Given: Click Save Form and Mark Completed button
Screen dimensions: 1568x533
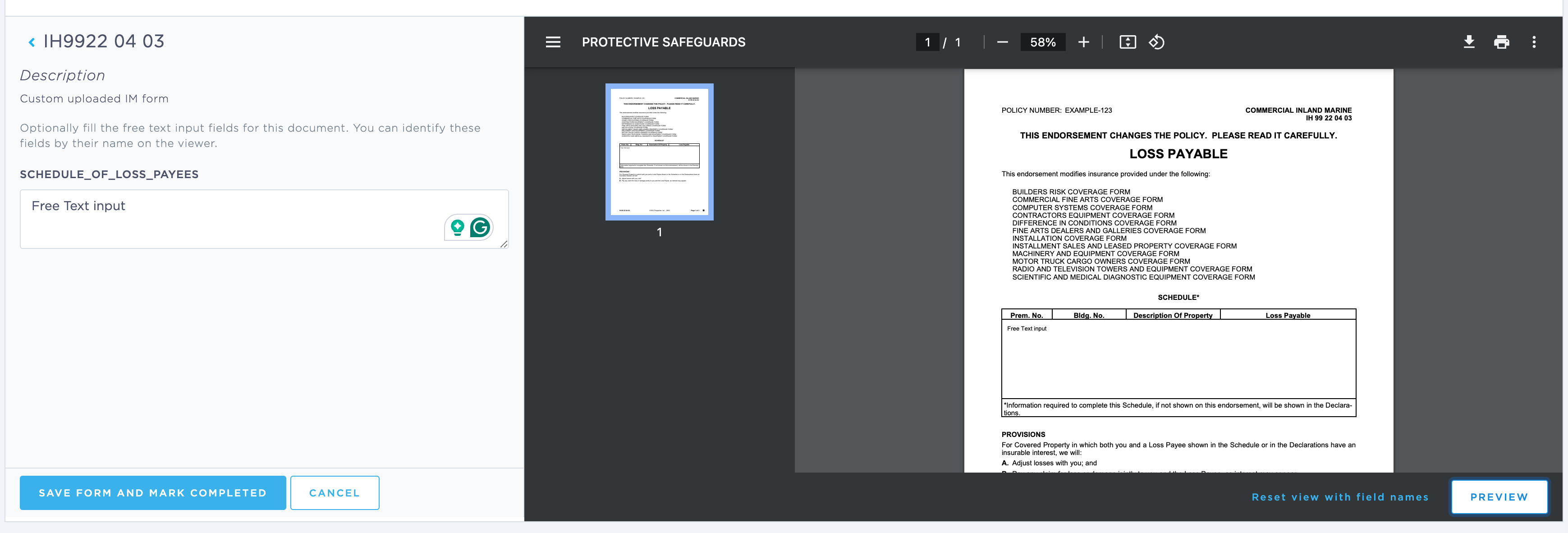Looking at the screenshot, I should [x=153, y=493].
